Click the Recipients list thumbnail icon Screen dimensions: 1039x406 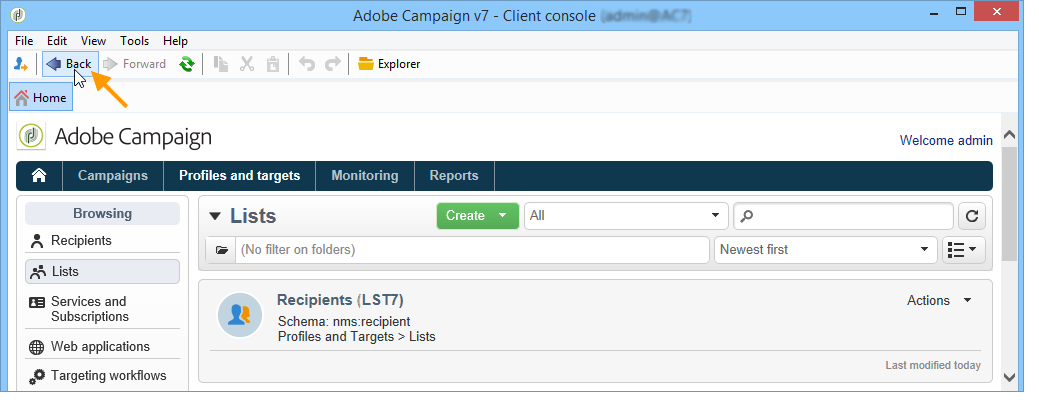point(240,316)
